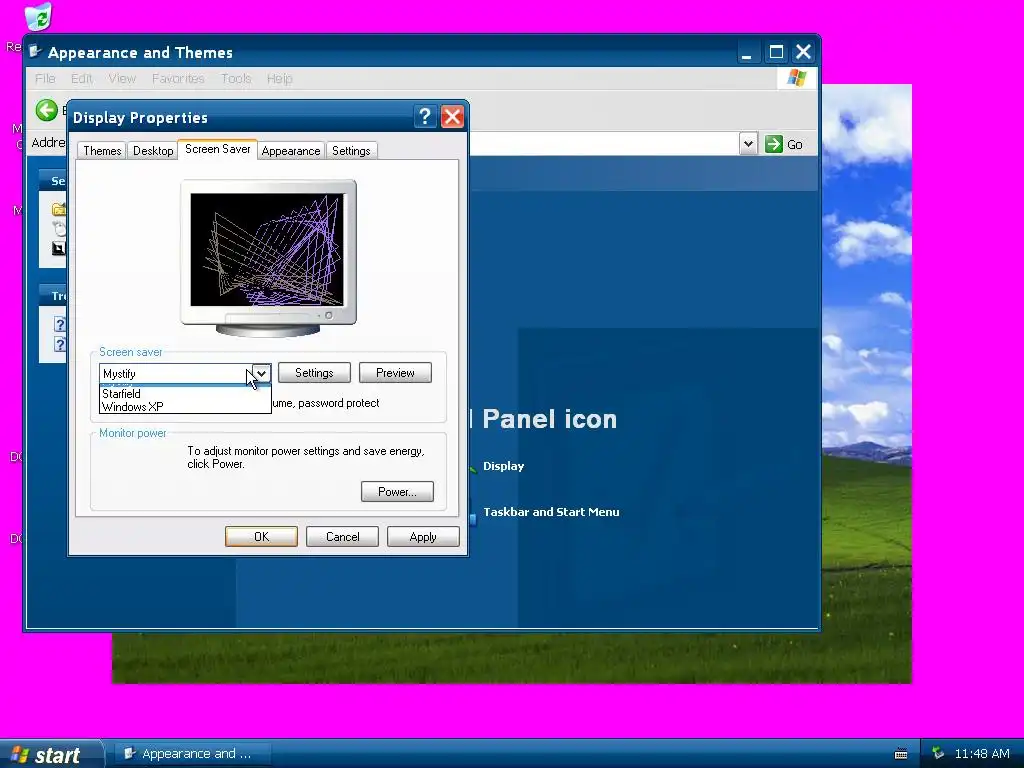Click the network tray icon near clock
The width and height of the screenshot is (1024, 768).
pyautogui.click(x=938, y=753)
